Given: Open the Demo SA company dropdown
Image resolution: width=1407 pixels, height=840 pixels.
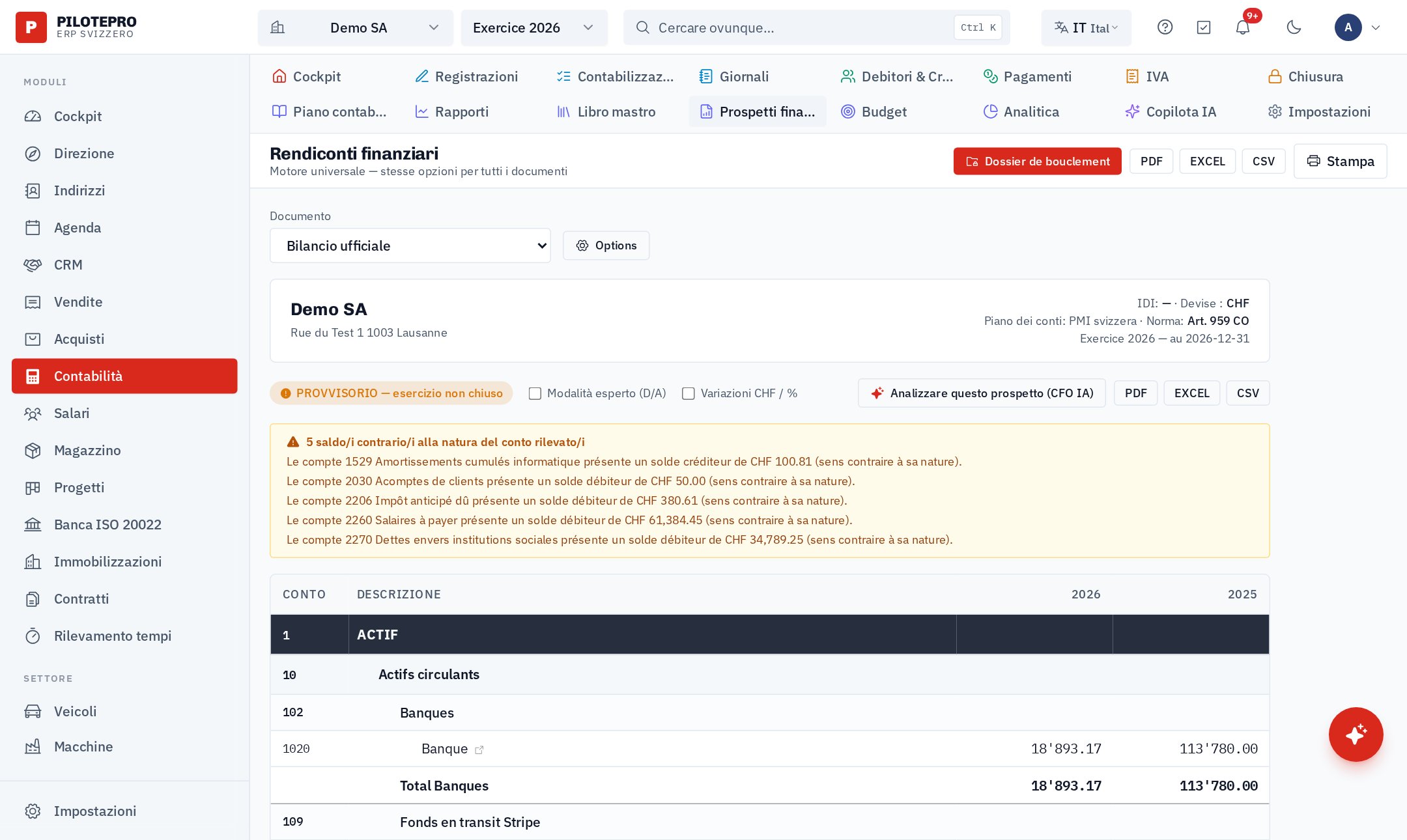Looking at the screenshot, I should [x=355, y=27].
